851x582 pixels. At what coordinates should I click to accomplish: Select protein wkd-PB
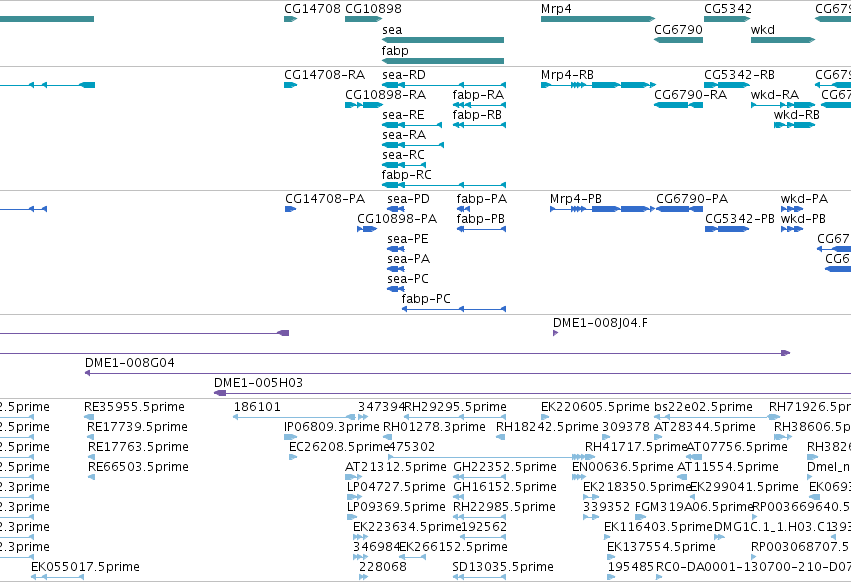point(803,219)
